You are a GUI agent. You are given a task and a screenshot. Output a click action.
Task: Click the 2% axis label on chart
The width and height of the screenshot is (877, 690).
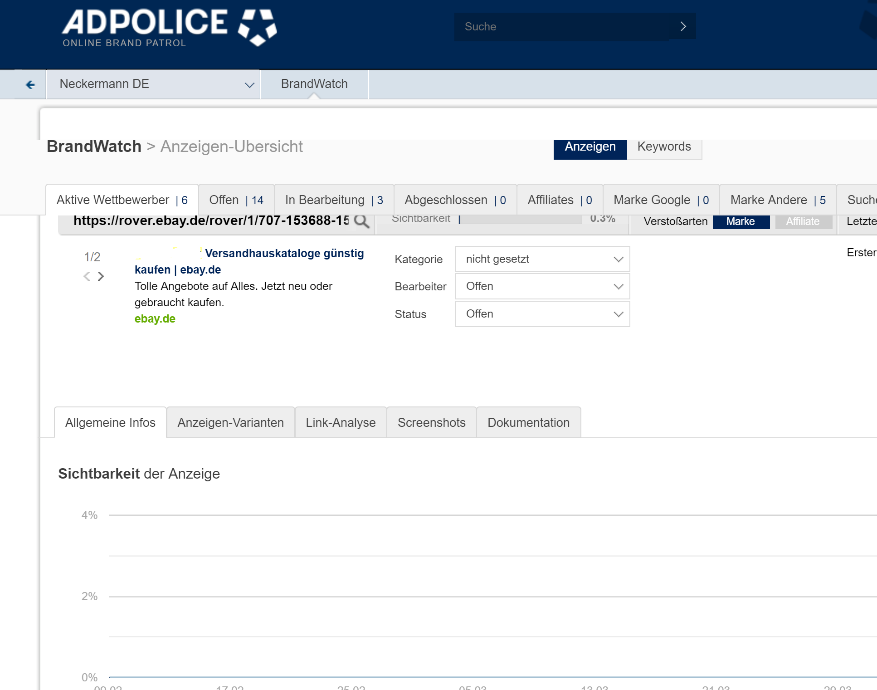pyautogui.click(x=89, y=597)
